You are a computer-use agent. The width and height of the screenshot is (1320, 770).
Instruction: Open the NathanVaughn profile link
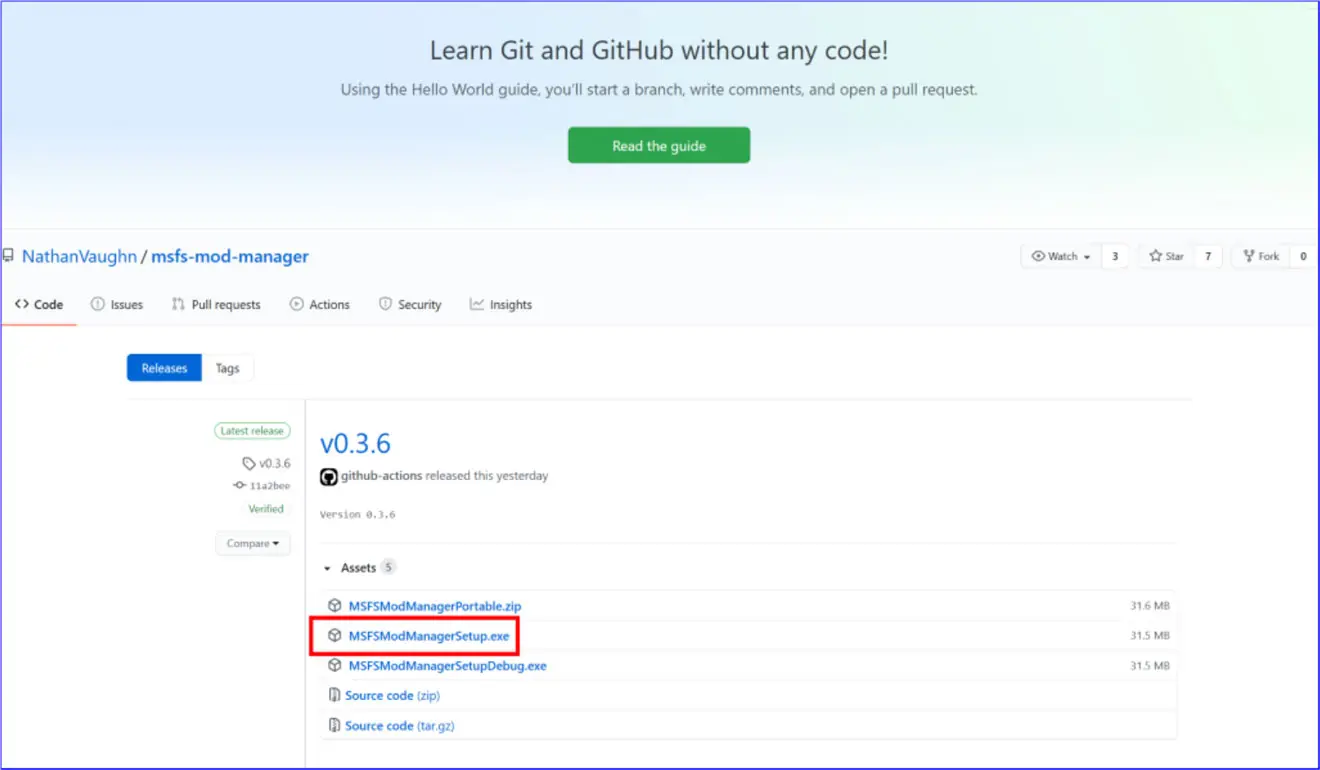pos(79,257)
